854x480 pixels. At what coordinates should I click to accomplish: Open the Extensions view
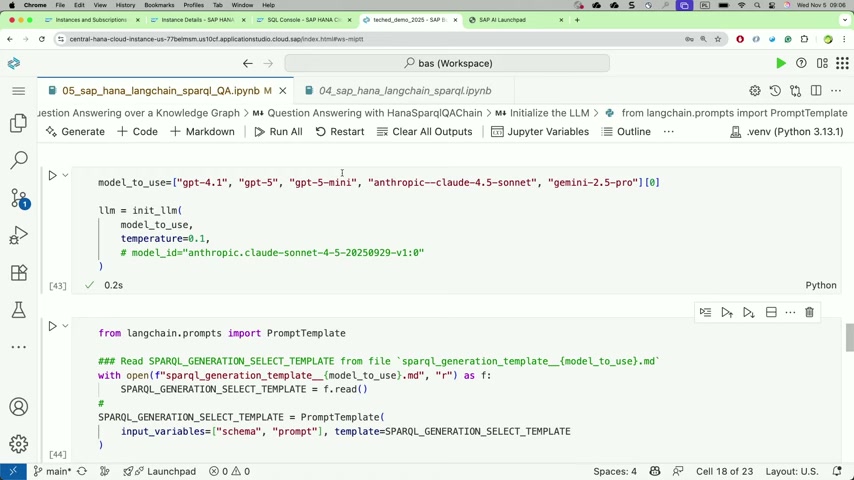19,272
